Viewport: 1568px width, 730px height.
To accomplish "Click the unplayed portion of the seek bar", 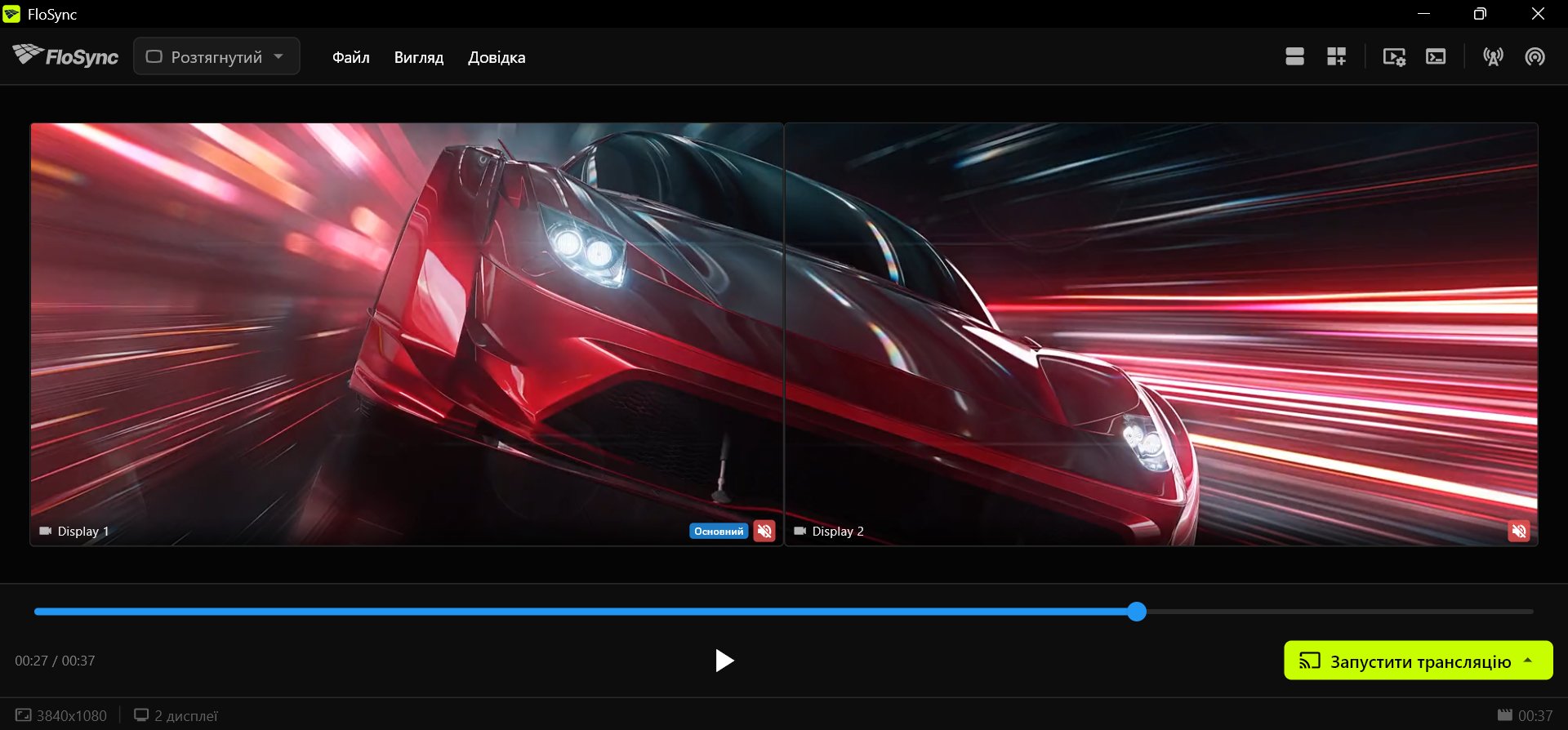I will [1339, 612].
